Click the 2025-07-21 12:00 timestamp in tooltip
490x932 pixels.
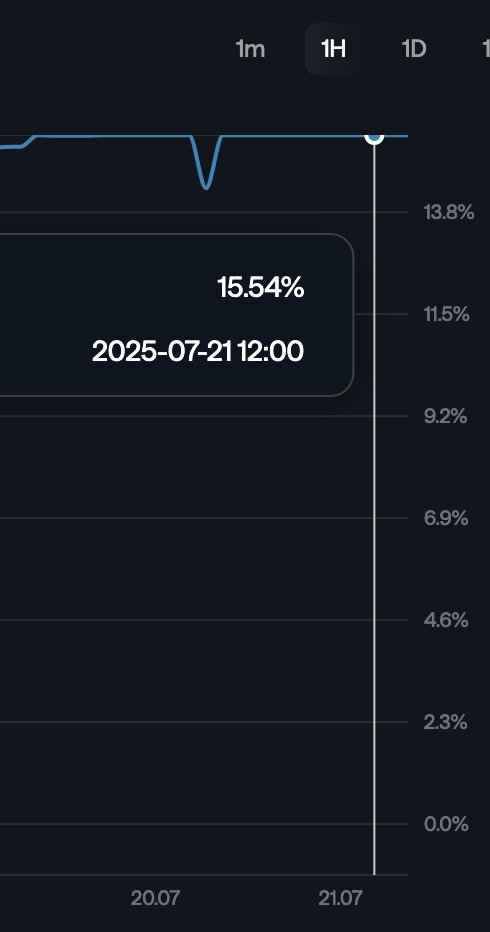(198, 351)
